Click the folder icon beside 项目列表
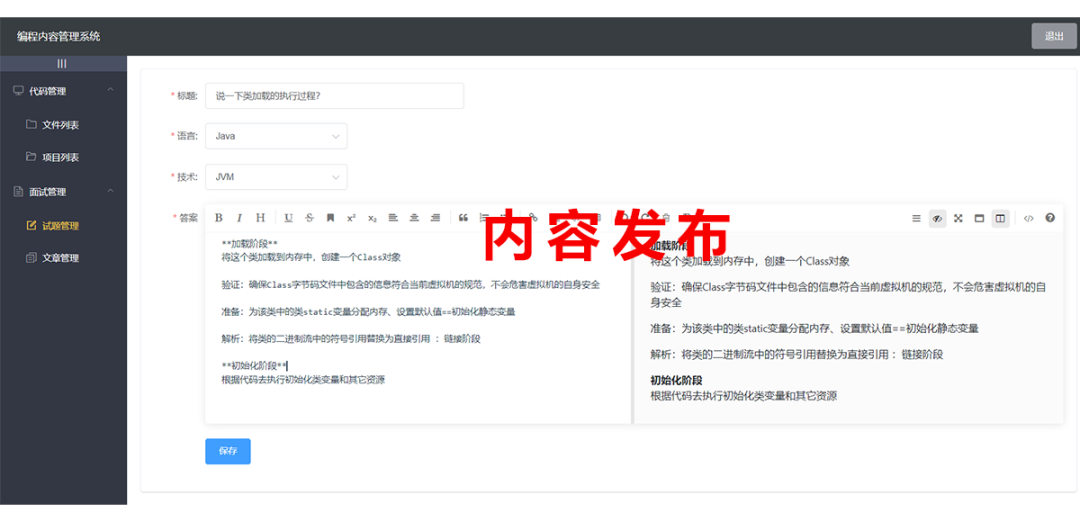 pos(31,156)
